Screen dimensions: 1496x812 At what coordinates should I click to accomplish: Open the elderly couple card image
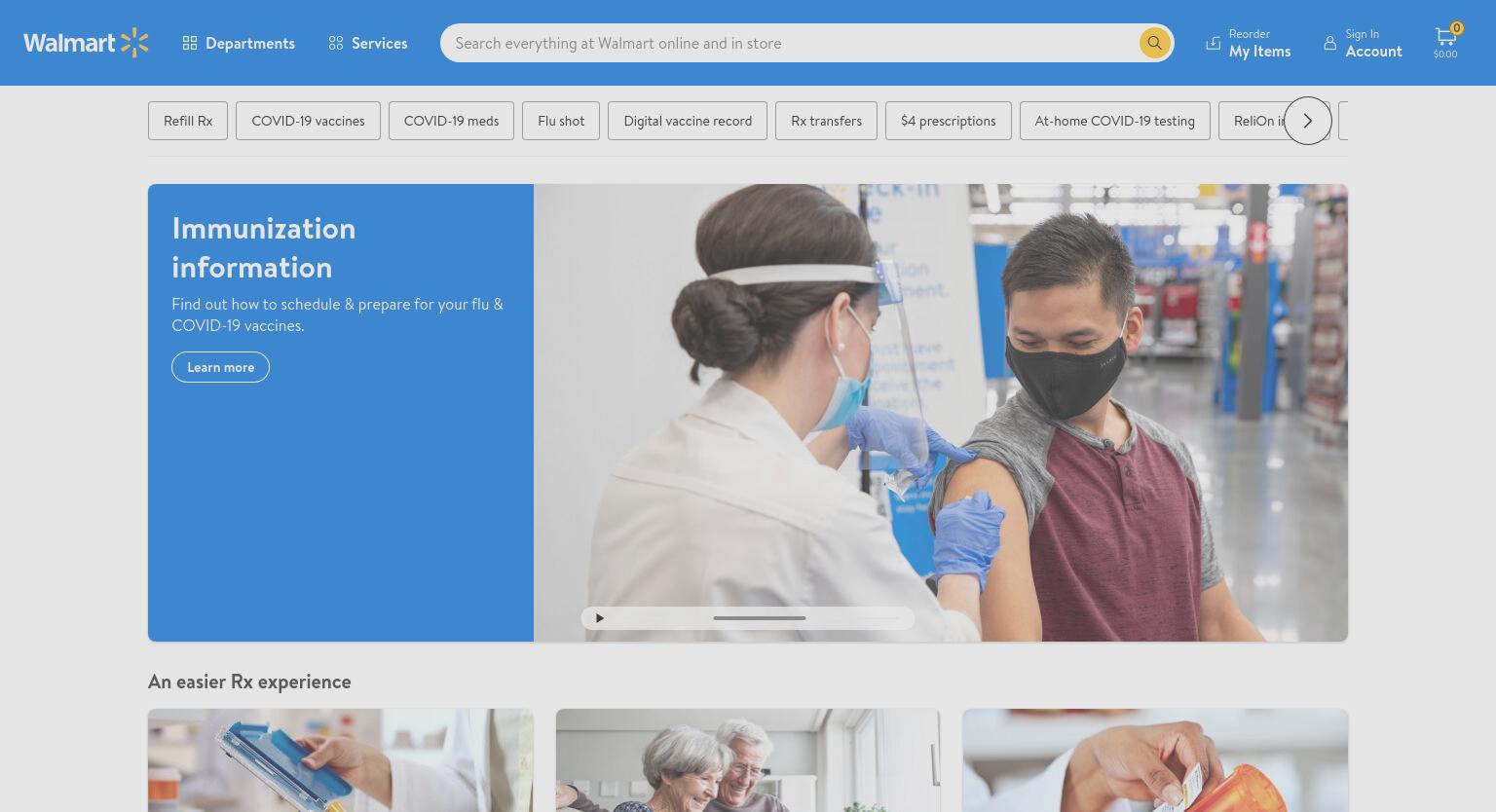(748, 760)
